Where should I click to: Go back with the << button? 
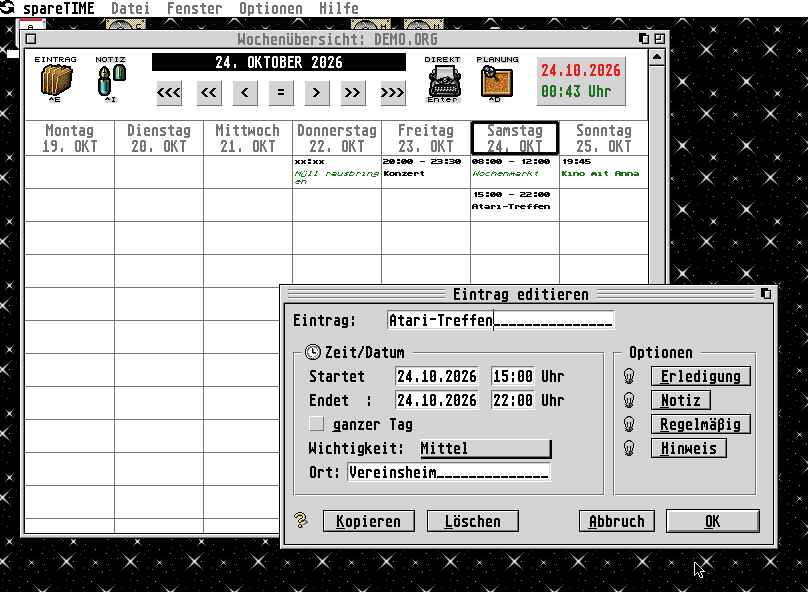pos(209,93)
